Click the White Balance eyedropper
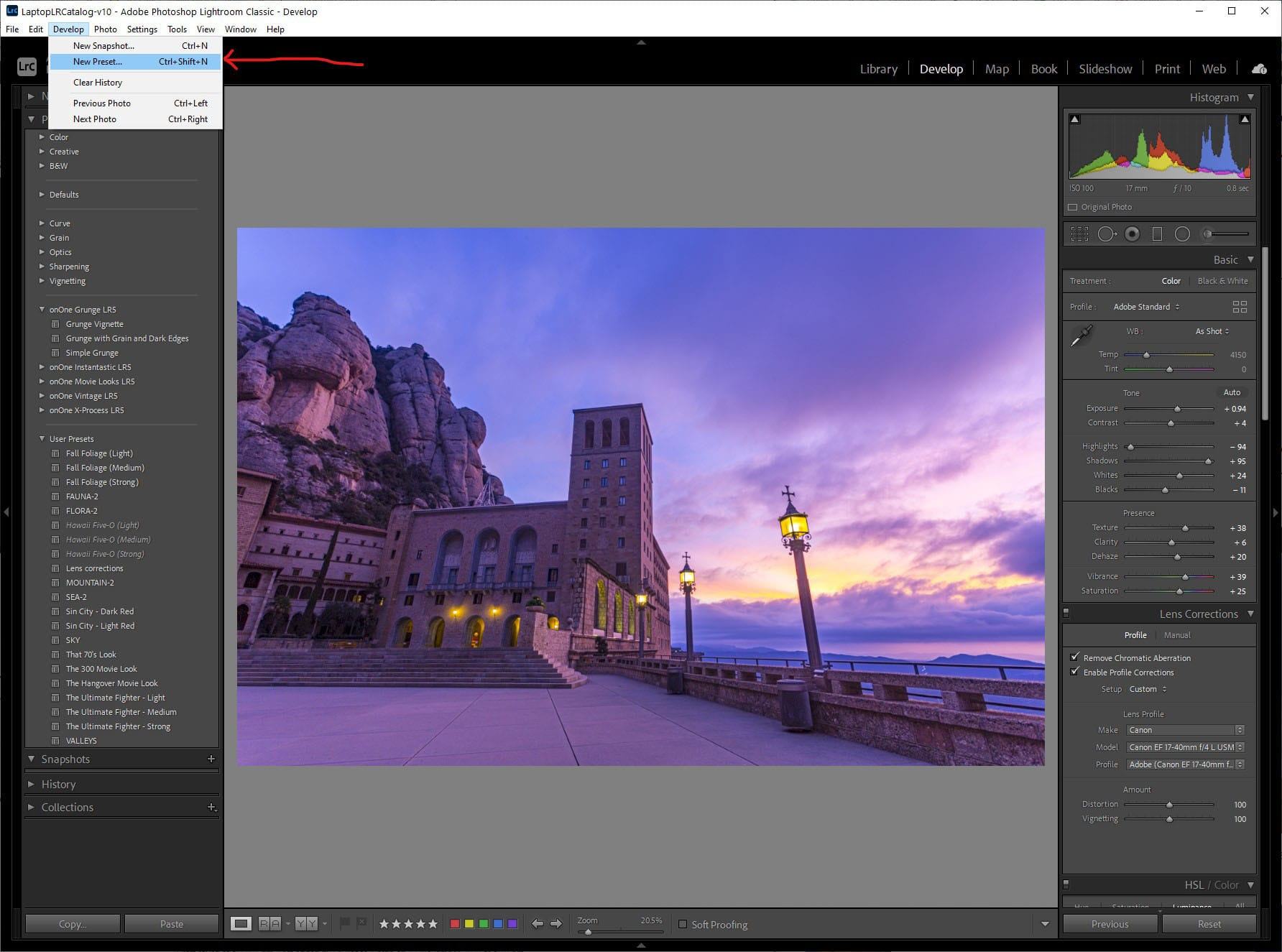This screenshot has height=952, width=1282. pos(1082,334)
